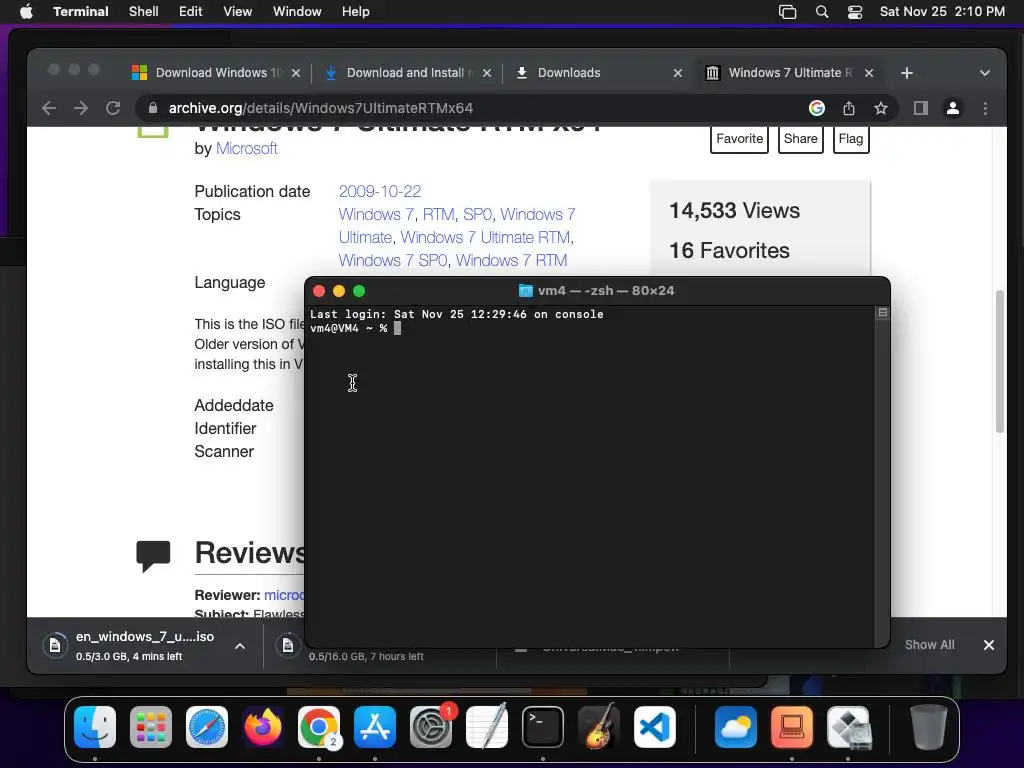The height and width of the screenshot is (768, 1024).
Task: Open the Microsoft author link
Action: pos(247,149)
